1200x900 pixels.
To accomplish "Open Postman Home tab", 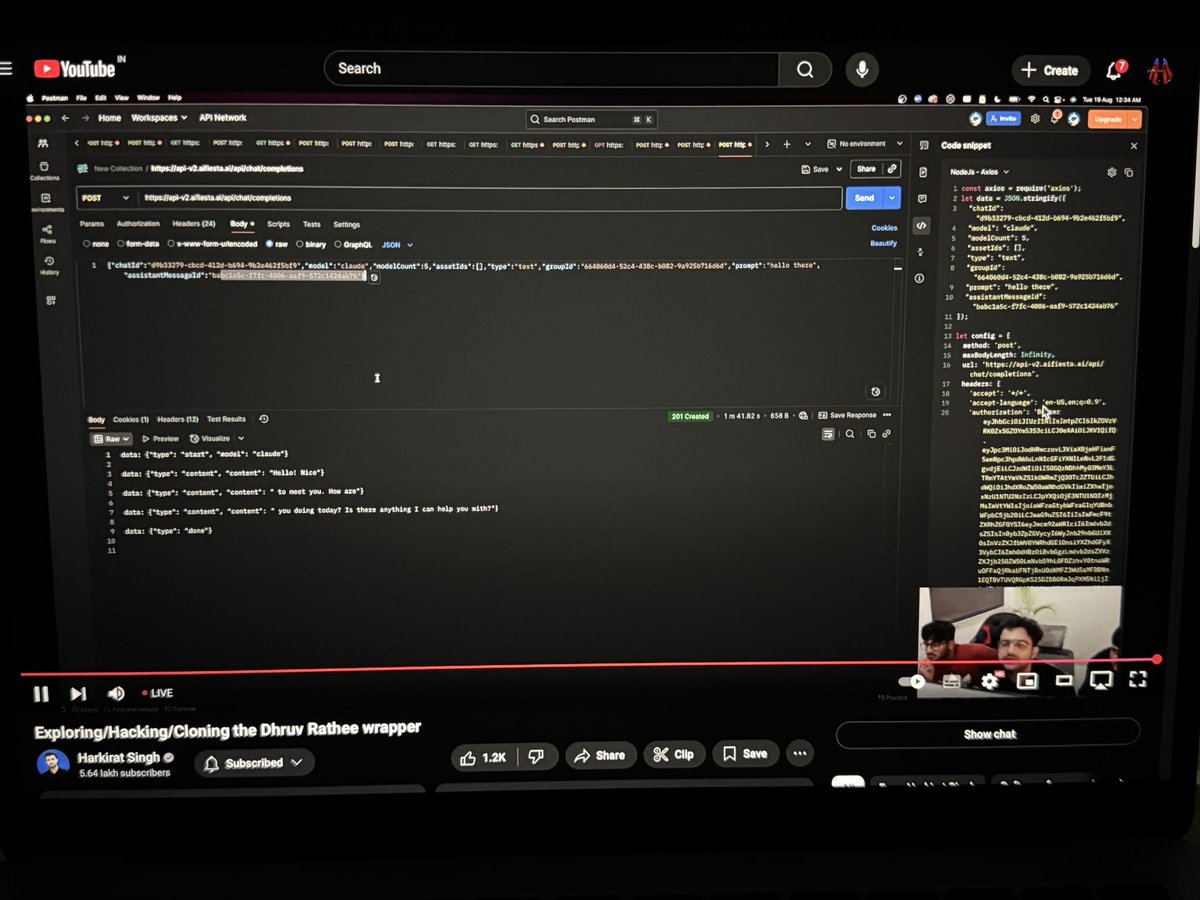I will tap(109, 118).
